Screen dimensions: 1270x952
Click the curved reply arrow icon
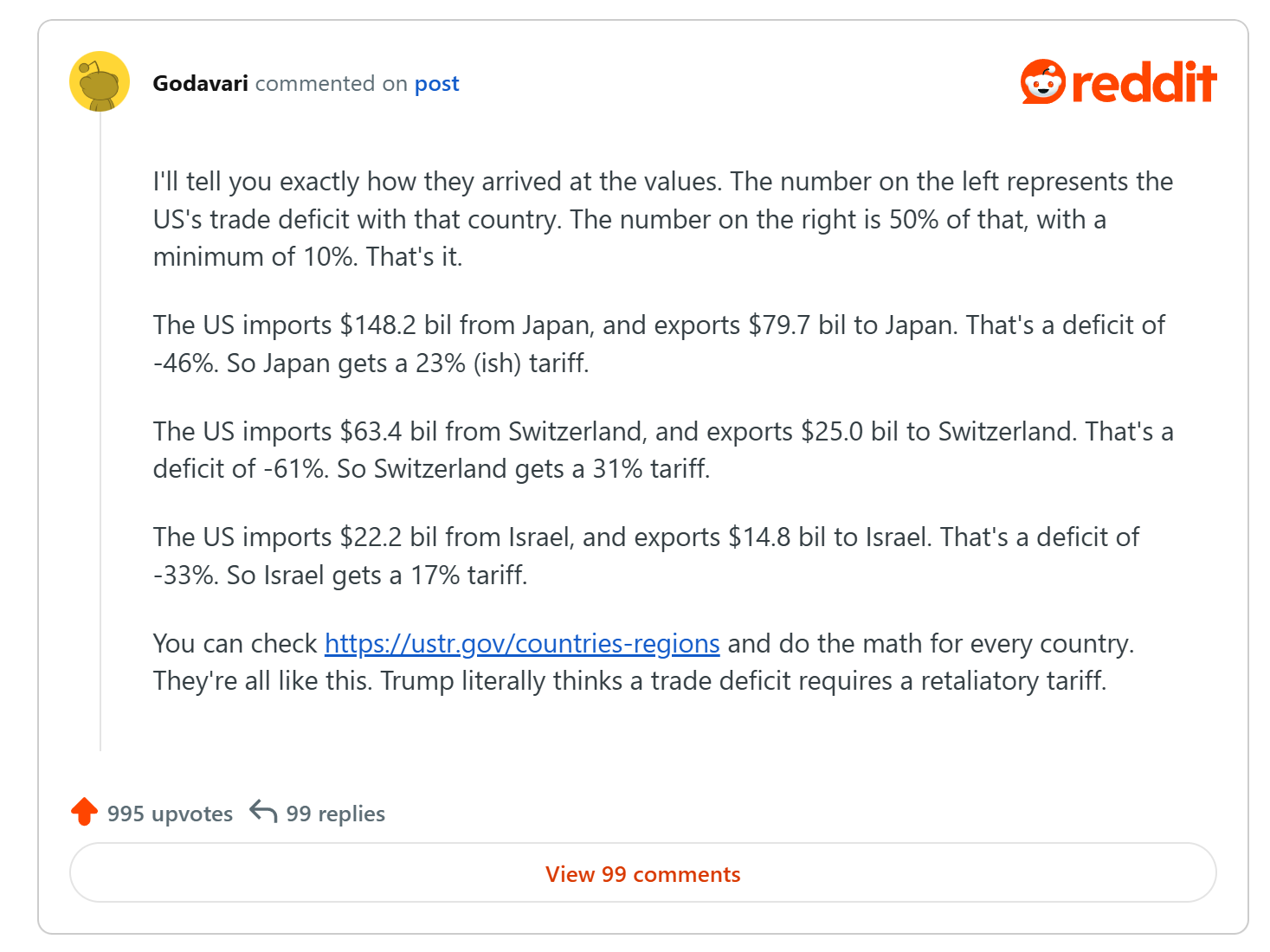click(x=263, y=812)
